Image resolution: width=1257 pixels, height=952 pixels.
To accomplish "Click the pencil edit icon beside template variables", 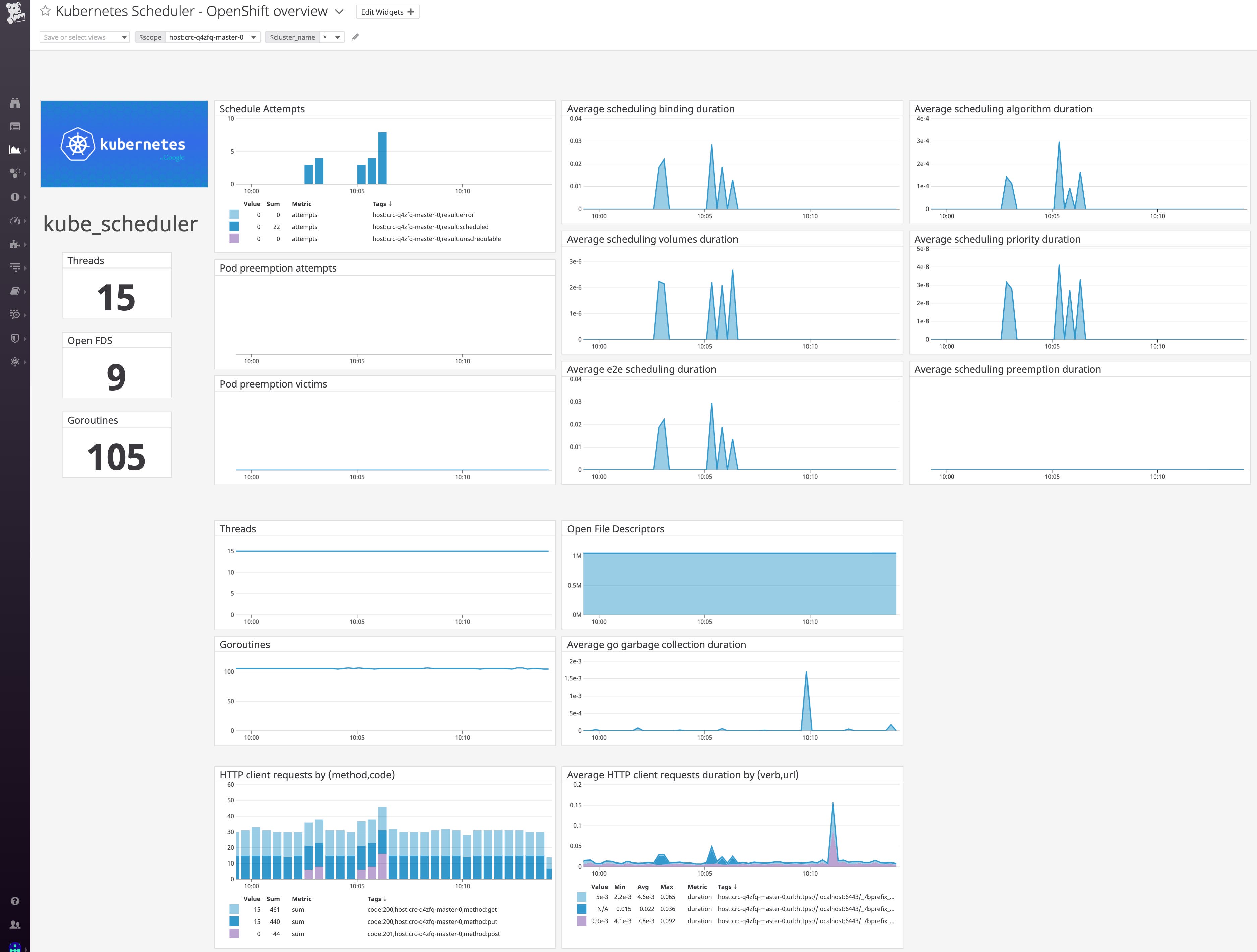I will click(x=355, y=37).
